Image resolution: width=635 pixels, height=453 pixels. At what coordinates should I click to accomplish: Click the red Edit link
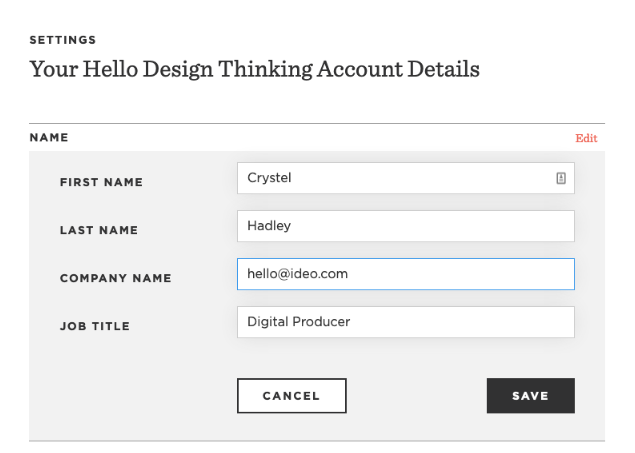(x=586, y=138)
